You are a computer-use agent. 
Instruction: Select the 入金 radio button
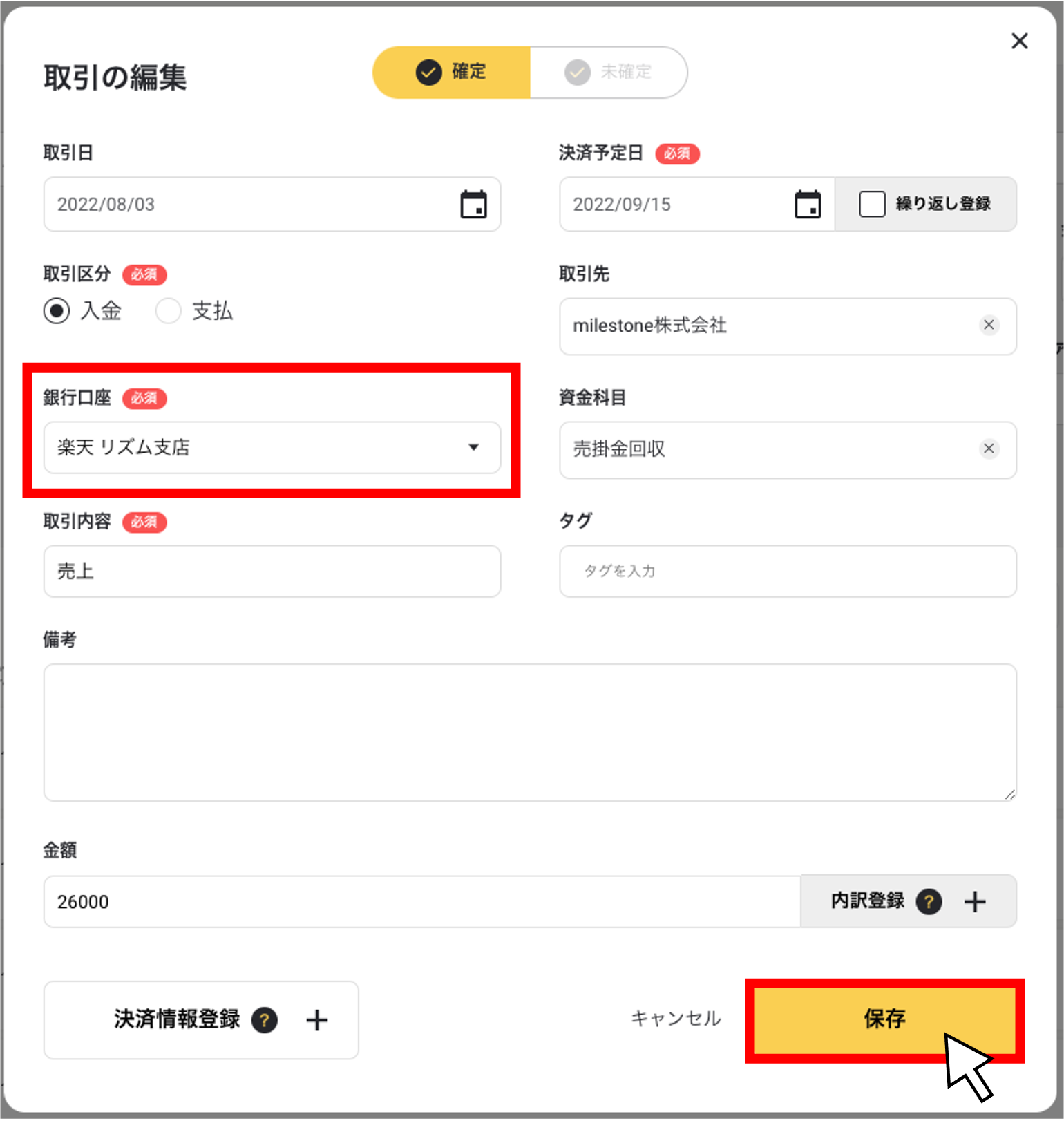pos(57,311)
